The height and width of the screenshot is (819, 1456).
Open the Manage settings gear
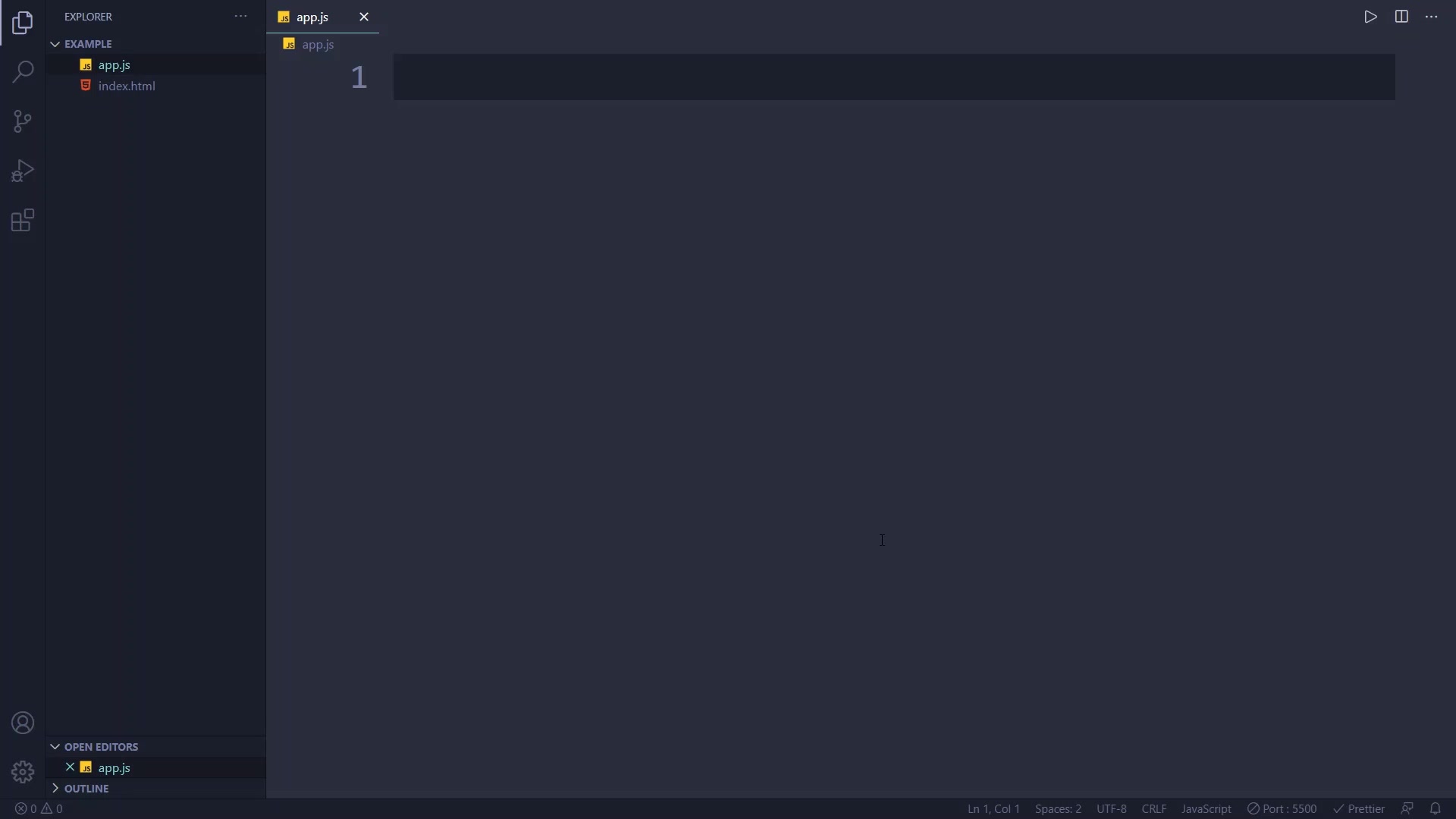pos(22,771)
